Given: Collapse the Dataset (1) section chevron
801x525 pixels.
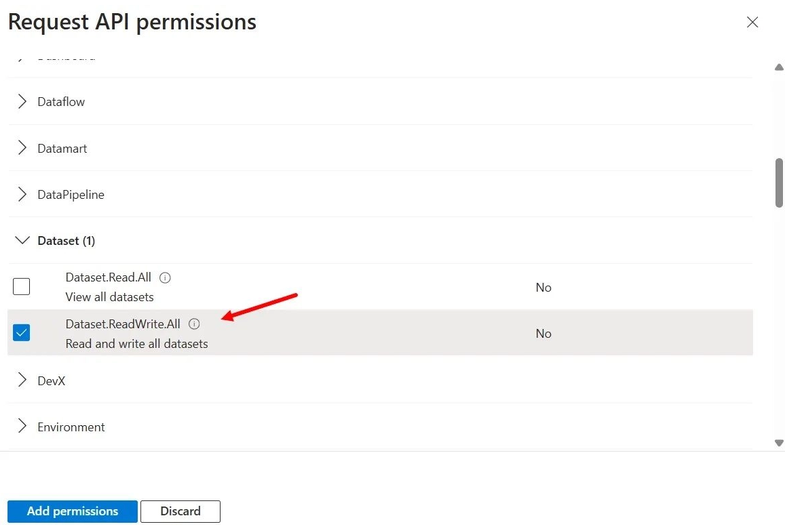Looking at the screenshot, I should 22,240.
